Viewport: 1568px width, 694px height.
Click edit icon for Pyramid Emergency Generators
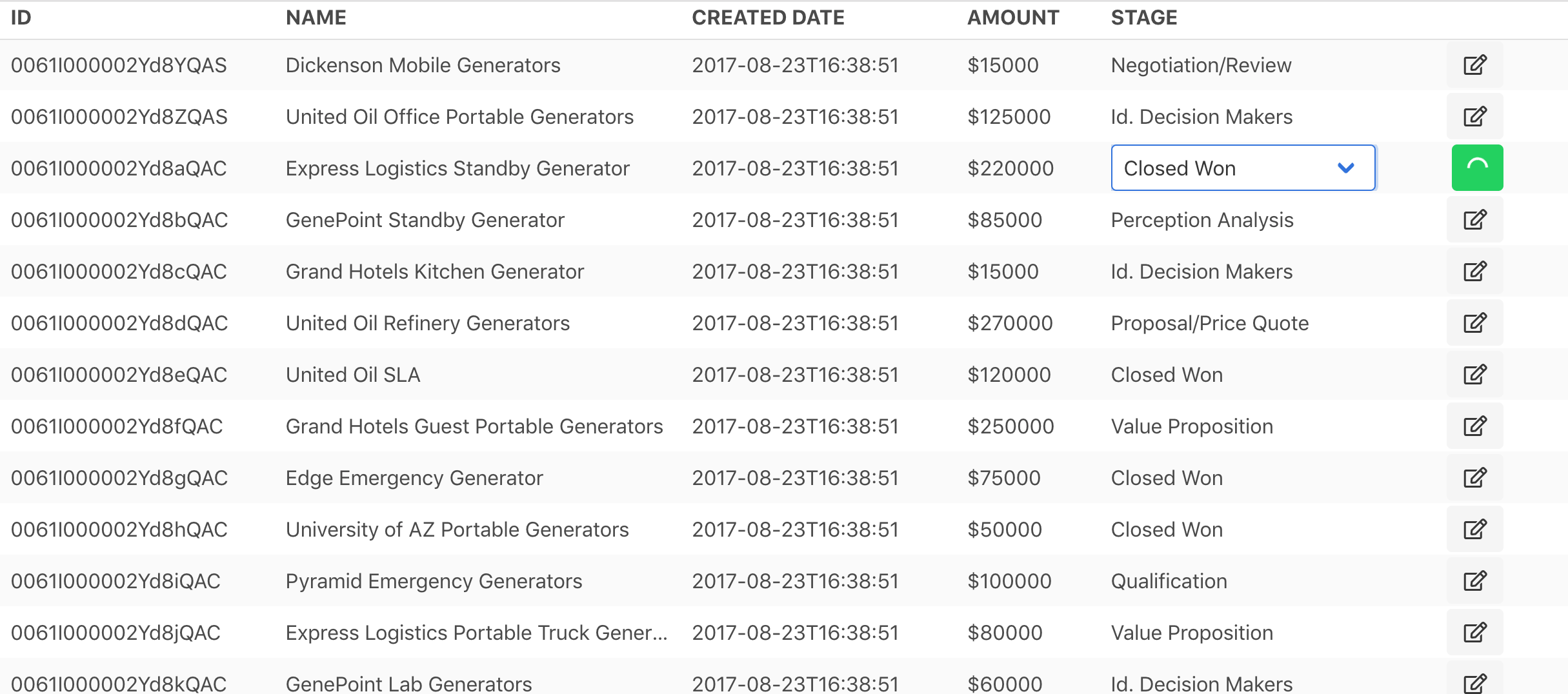point(1474,581)
